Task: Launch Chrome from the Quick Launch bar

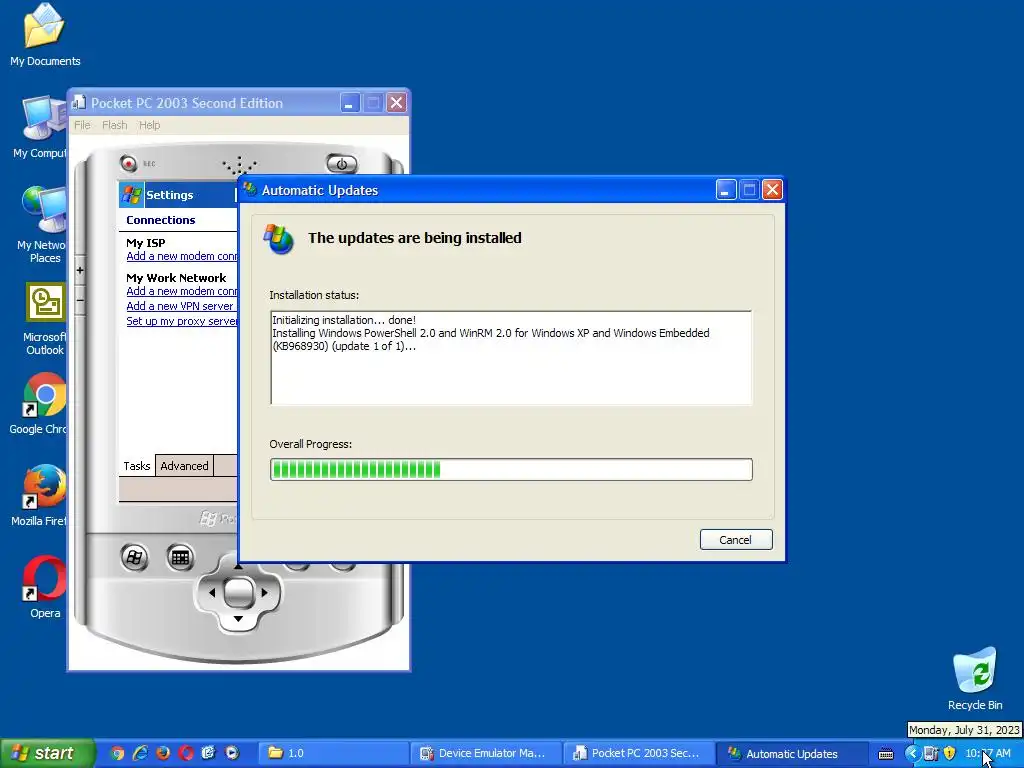Action: point(117,753)
